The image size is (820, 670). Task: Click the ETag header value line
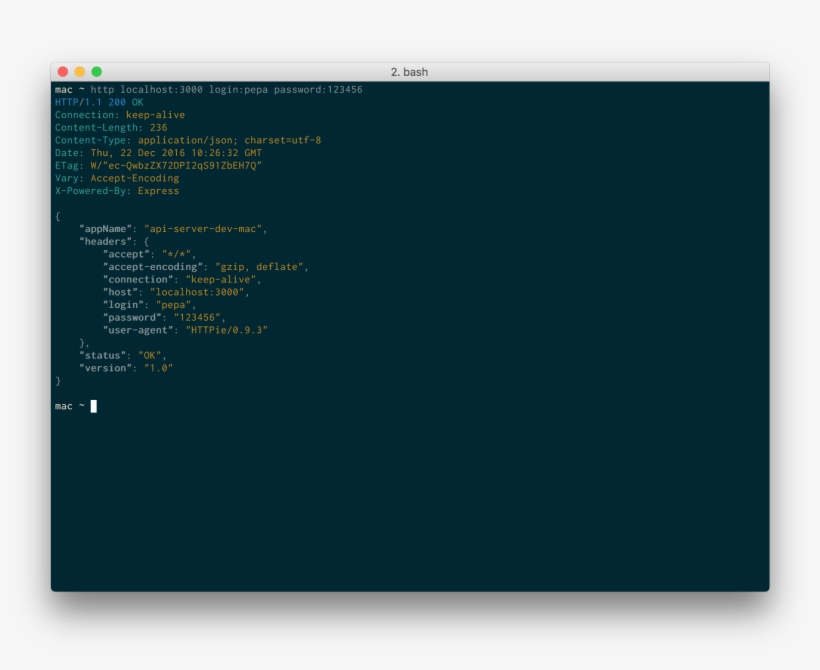(158, 165)
